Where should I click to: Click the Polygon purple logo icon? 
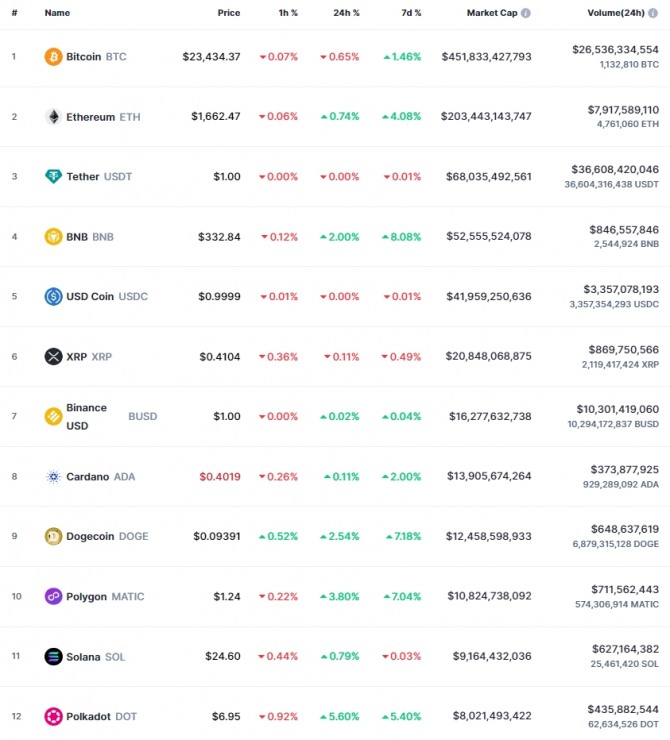tap(53, 596)
